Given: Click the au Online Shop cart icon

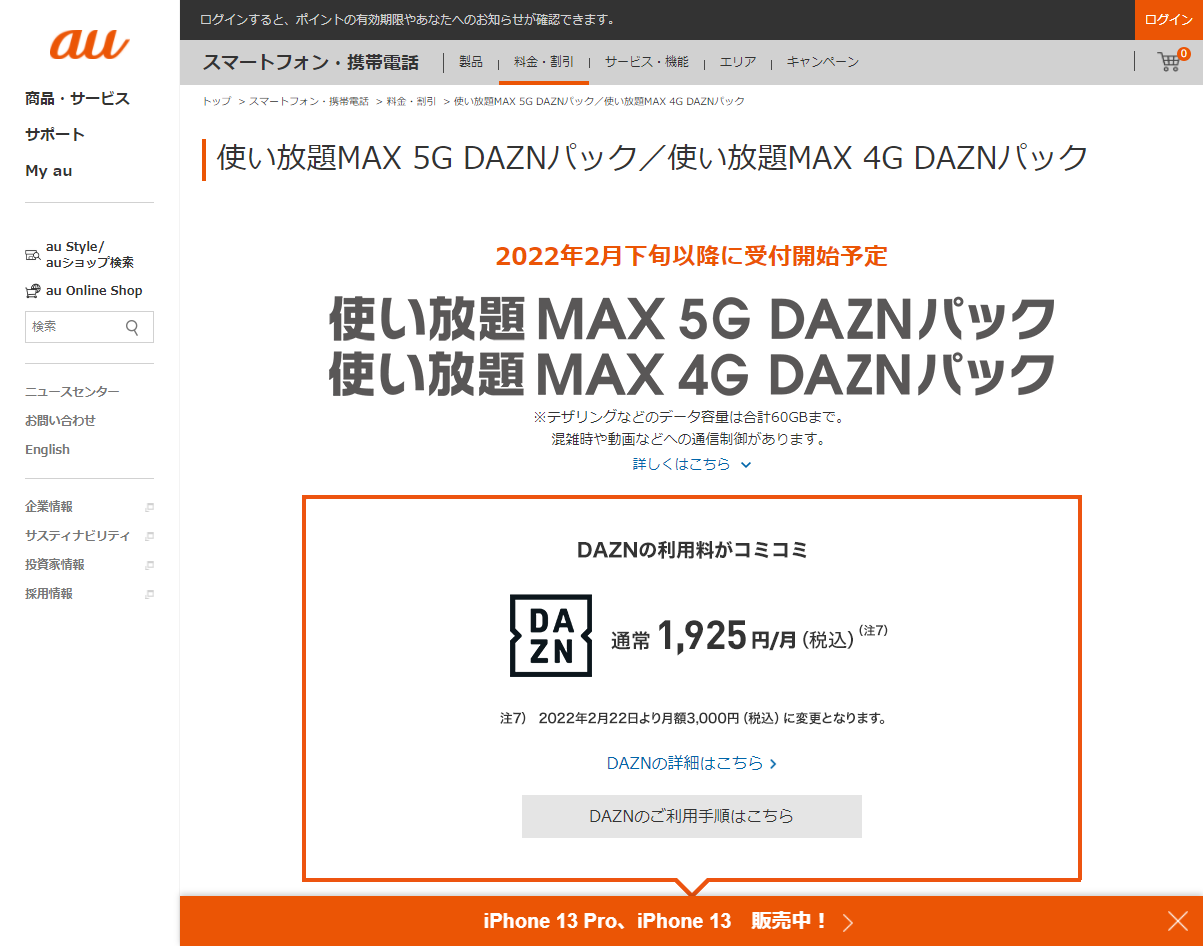Looking at the screenshot, I should click(33, 291).
